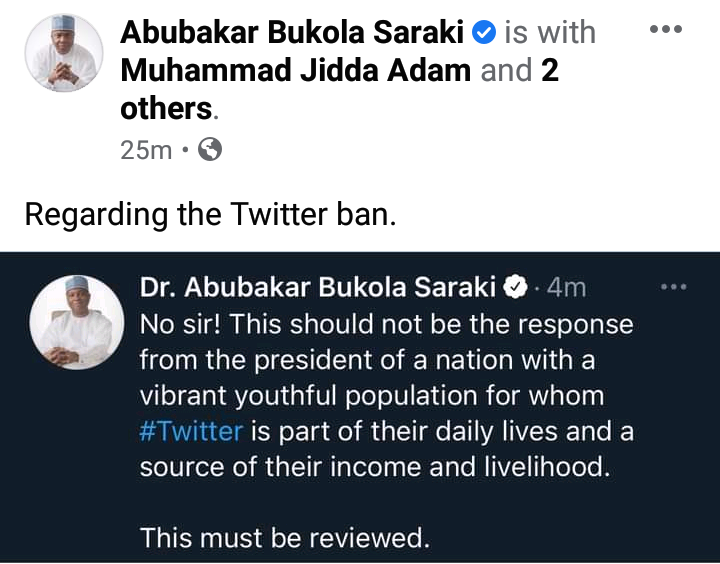Open the tweet's three-dot more menu

tap(675, 288)
